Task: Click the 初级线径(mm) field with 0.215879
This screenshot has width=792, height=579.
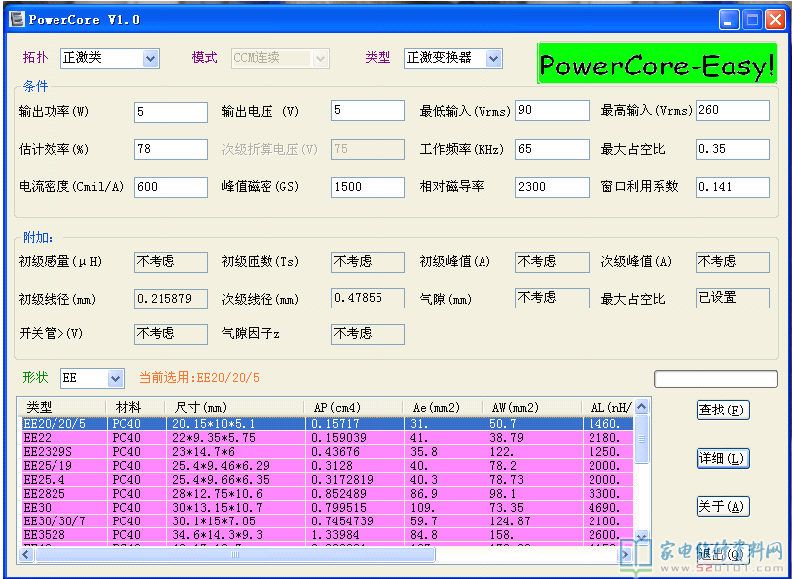Action: click(x=171, y=299)
